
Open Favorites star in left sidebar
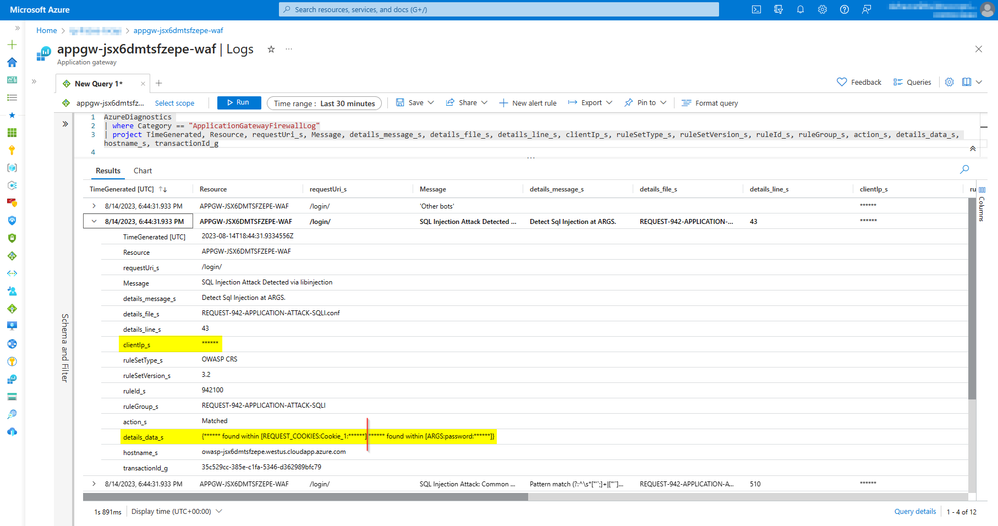click(x=11, y=115)
